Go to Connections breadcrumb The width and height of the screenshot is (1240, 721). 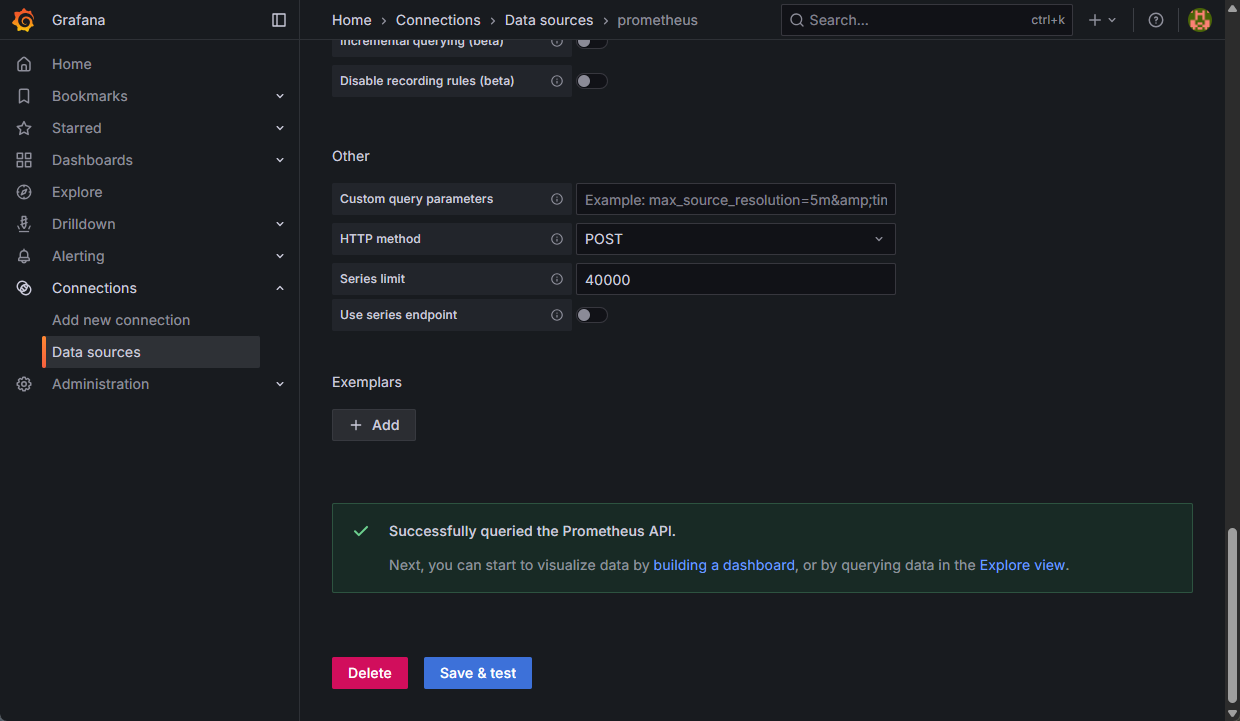click(438, 20)
